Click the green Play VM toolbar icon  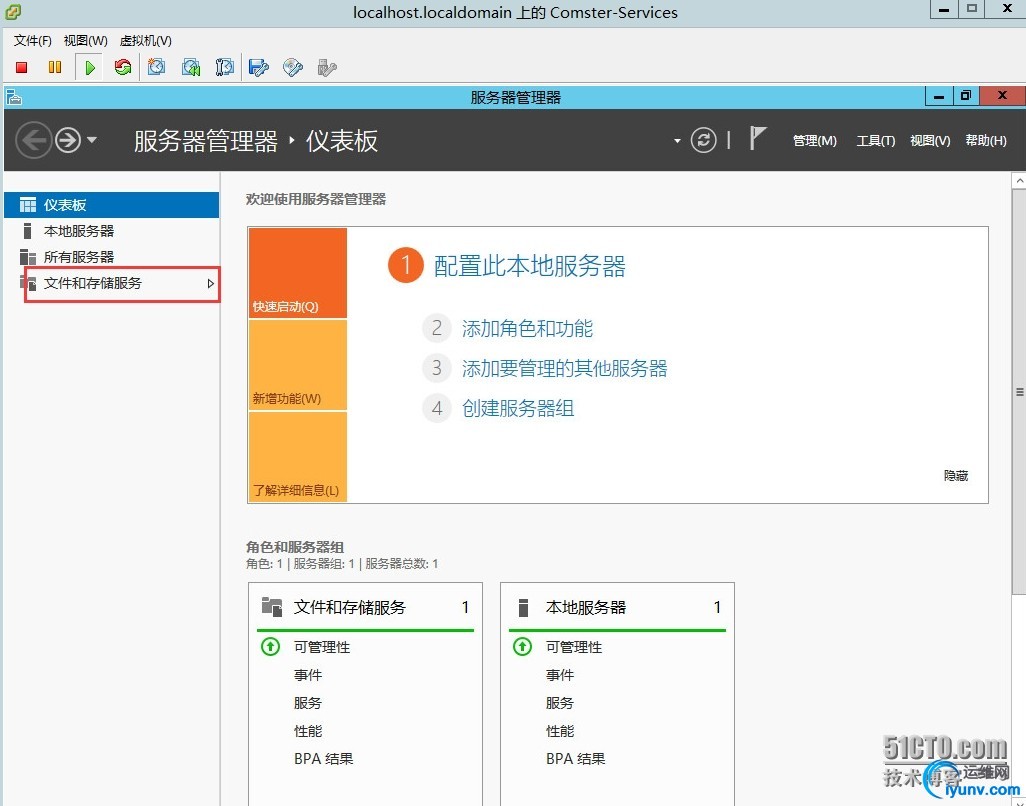tap(90, 67)
